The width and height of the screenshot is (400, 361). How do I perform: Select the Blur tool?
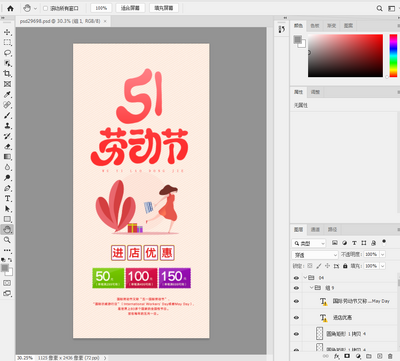tap(7, 167)
